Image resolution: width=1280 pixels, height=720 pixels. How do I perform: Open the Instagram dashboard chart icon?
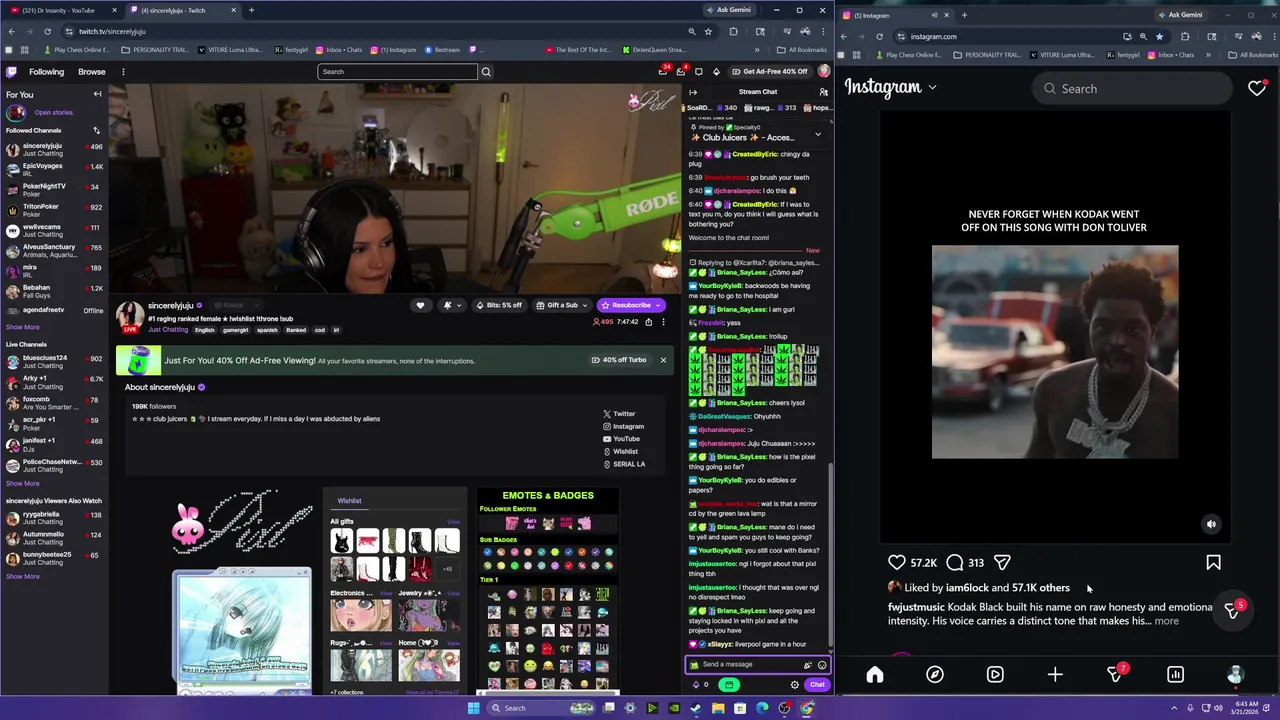(1176, 675)
